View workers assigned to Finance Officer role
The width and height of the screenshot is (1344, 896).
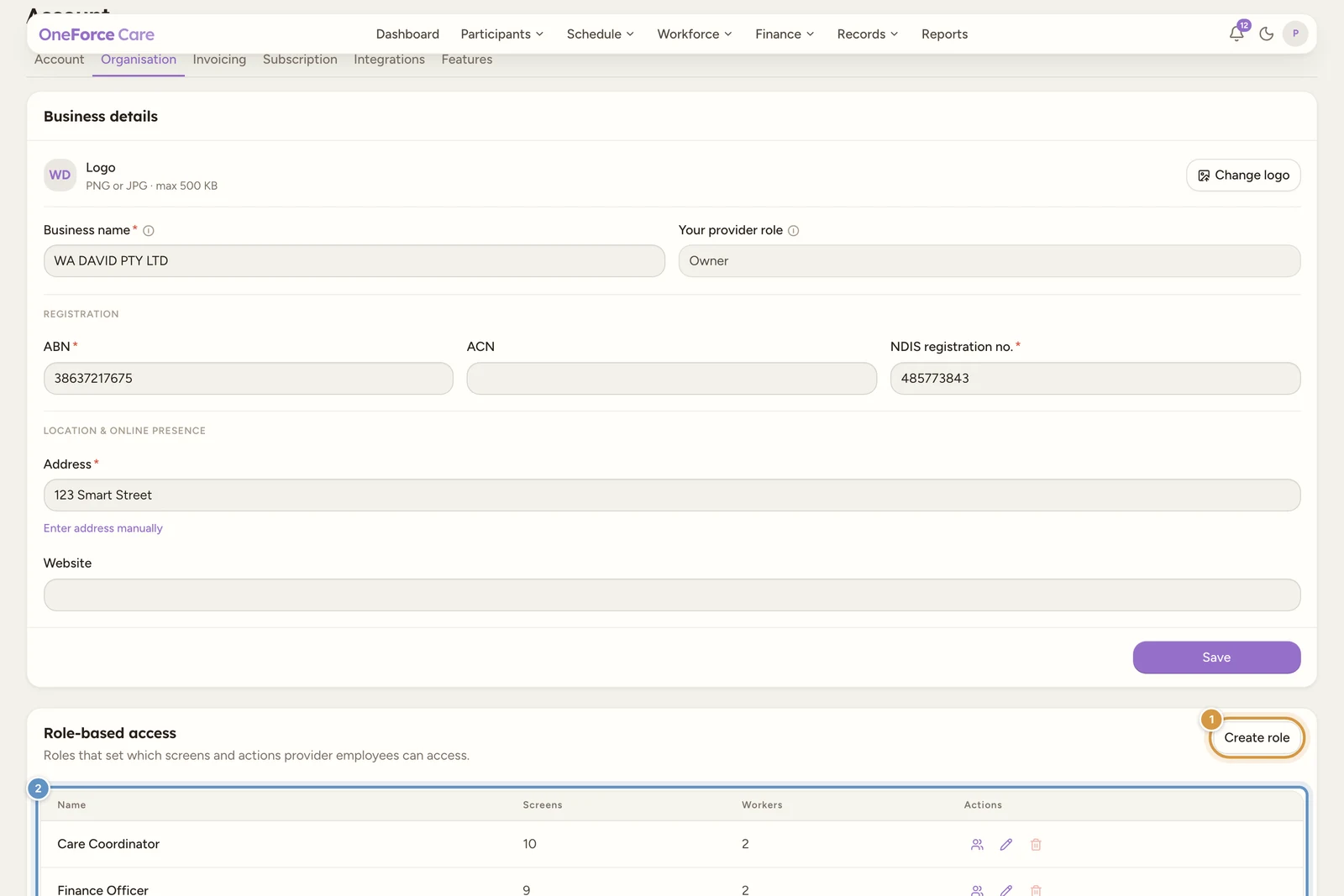click(977, 890)
